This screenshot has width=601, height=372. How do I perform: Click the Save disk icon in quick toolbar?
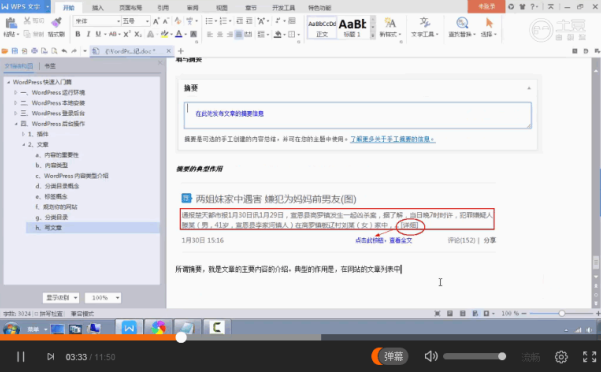click(15, 51)
